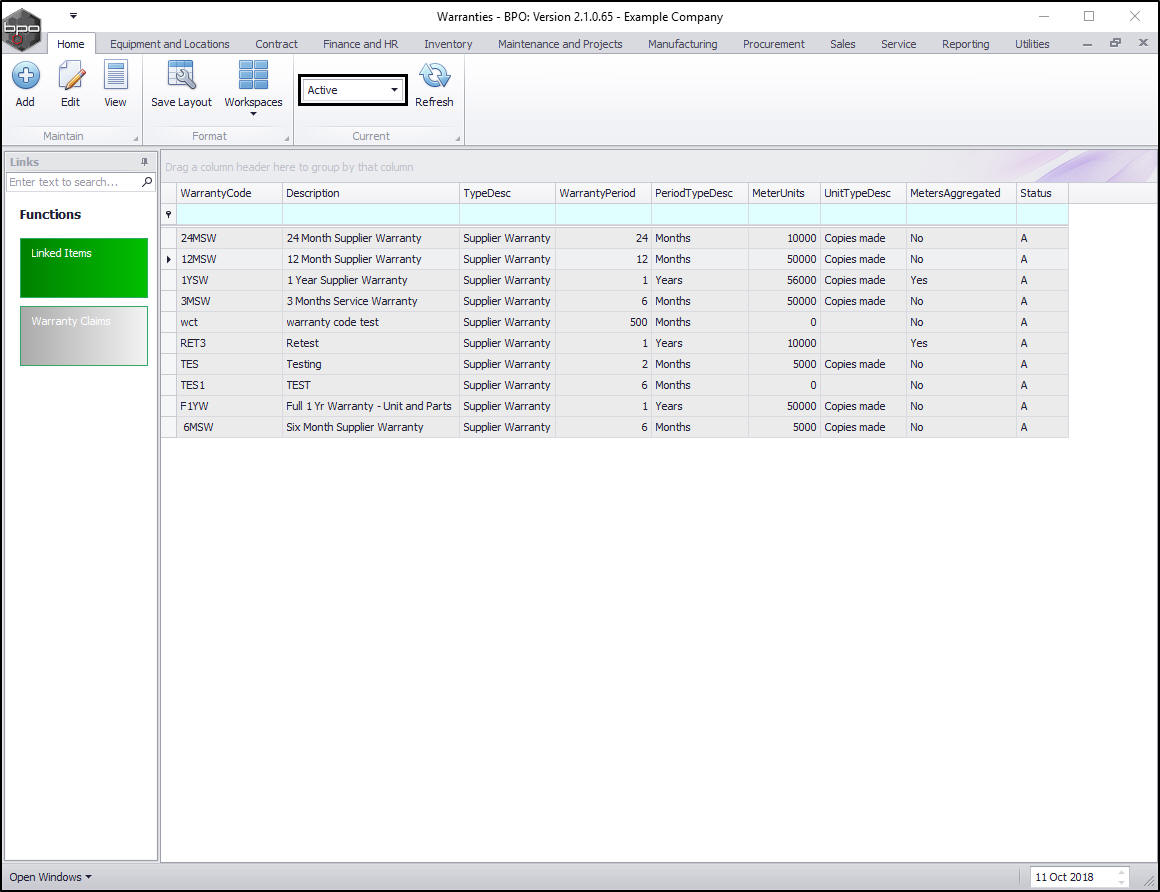1160x892 pixels.
Task: Sort by WarrantyCode column header
Action: 229,193
